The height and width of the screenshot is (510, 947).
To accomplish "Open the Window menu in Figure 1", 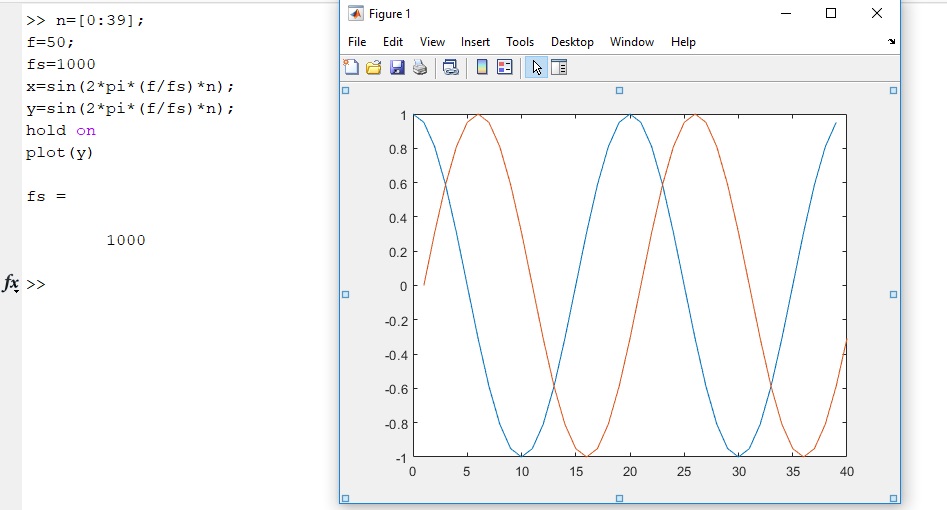I will [632, 42].
